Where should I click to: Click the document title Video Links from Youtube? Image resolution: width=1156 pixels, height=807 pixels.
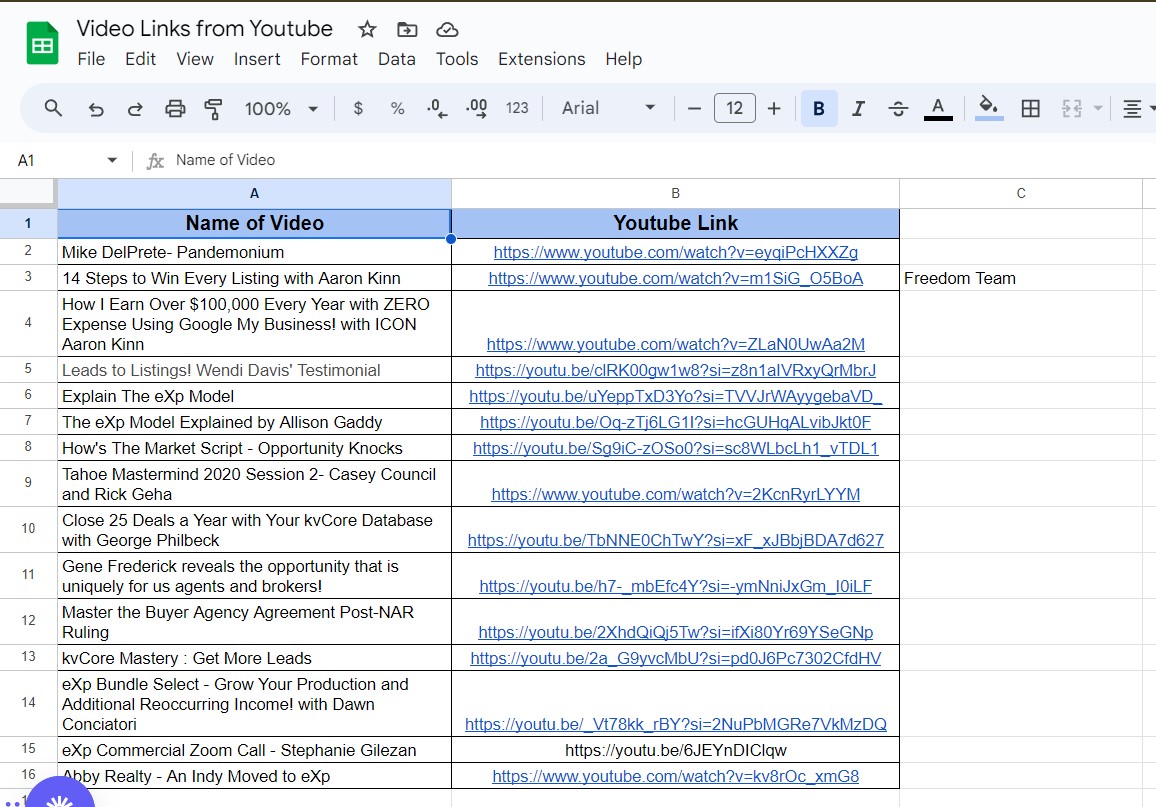[x=205, y=29]
